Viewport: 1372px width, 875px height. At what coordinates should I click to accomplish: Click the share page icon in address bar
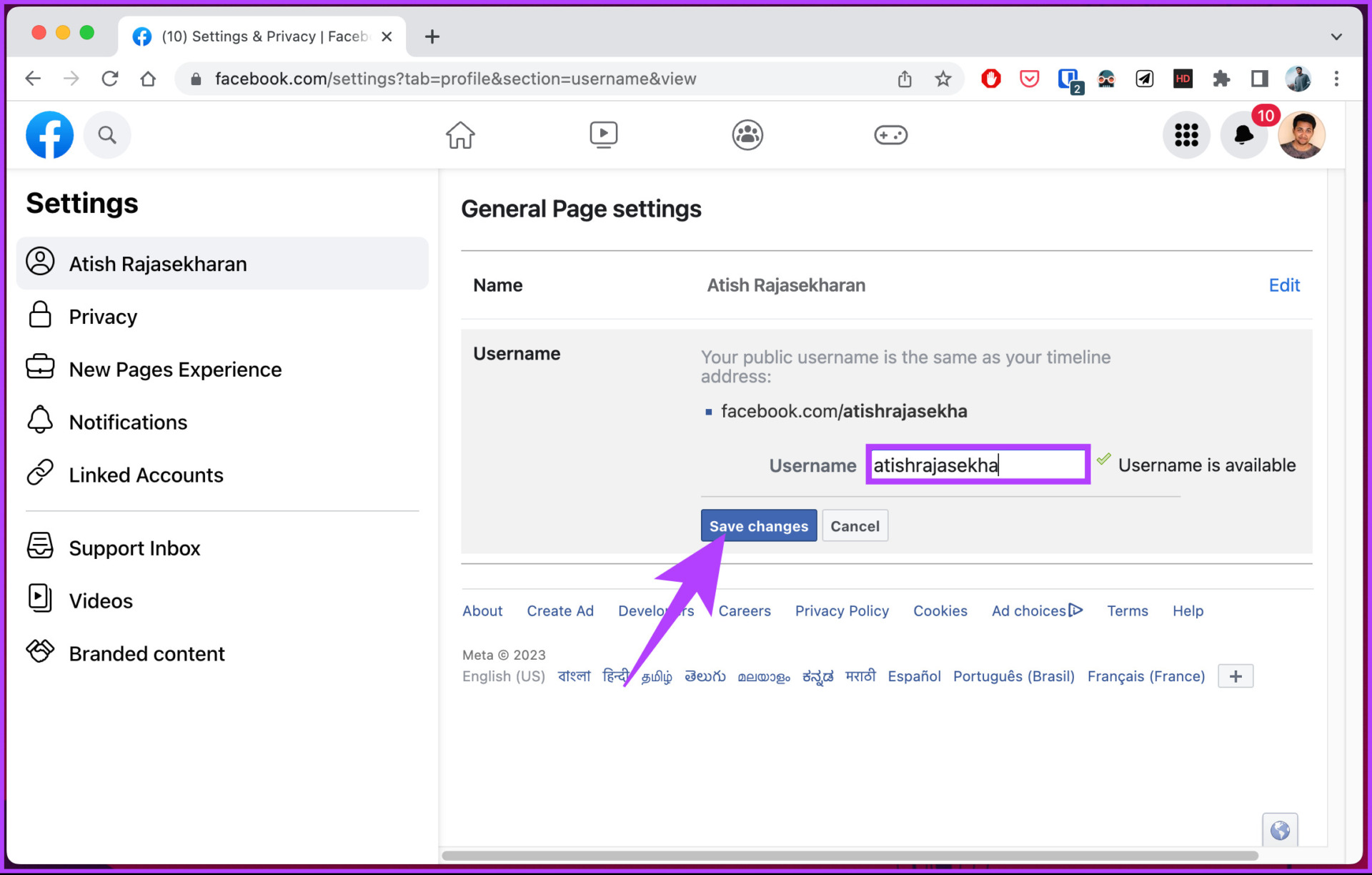click(x=905, y=79)
